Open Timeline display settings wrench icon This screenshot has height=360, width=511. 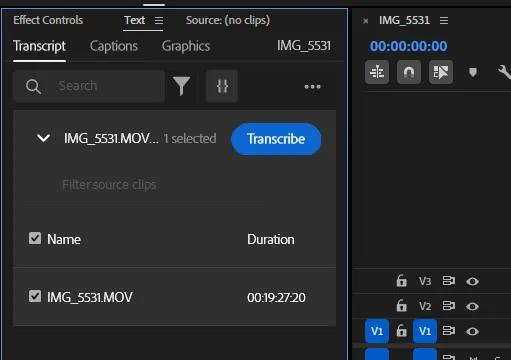point(504,72)
